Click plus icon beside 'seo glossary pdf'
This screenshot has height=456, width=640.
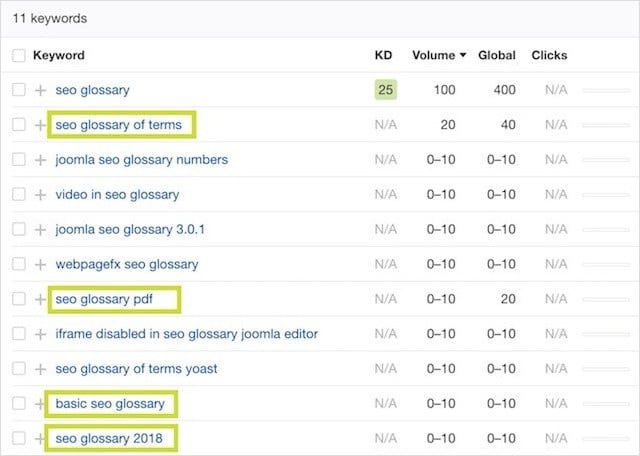coord(41,299)
